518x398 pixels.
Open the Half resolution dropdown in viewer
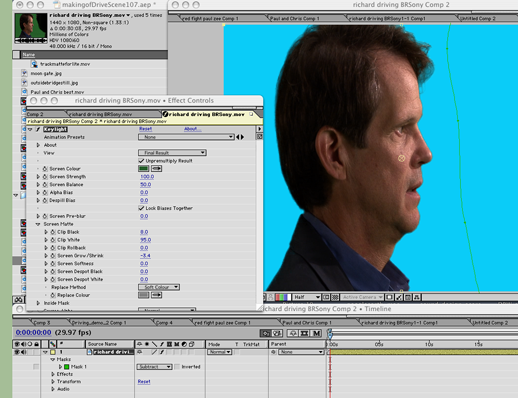[x=306, y=297]
